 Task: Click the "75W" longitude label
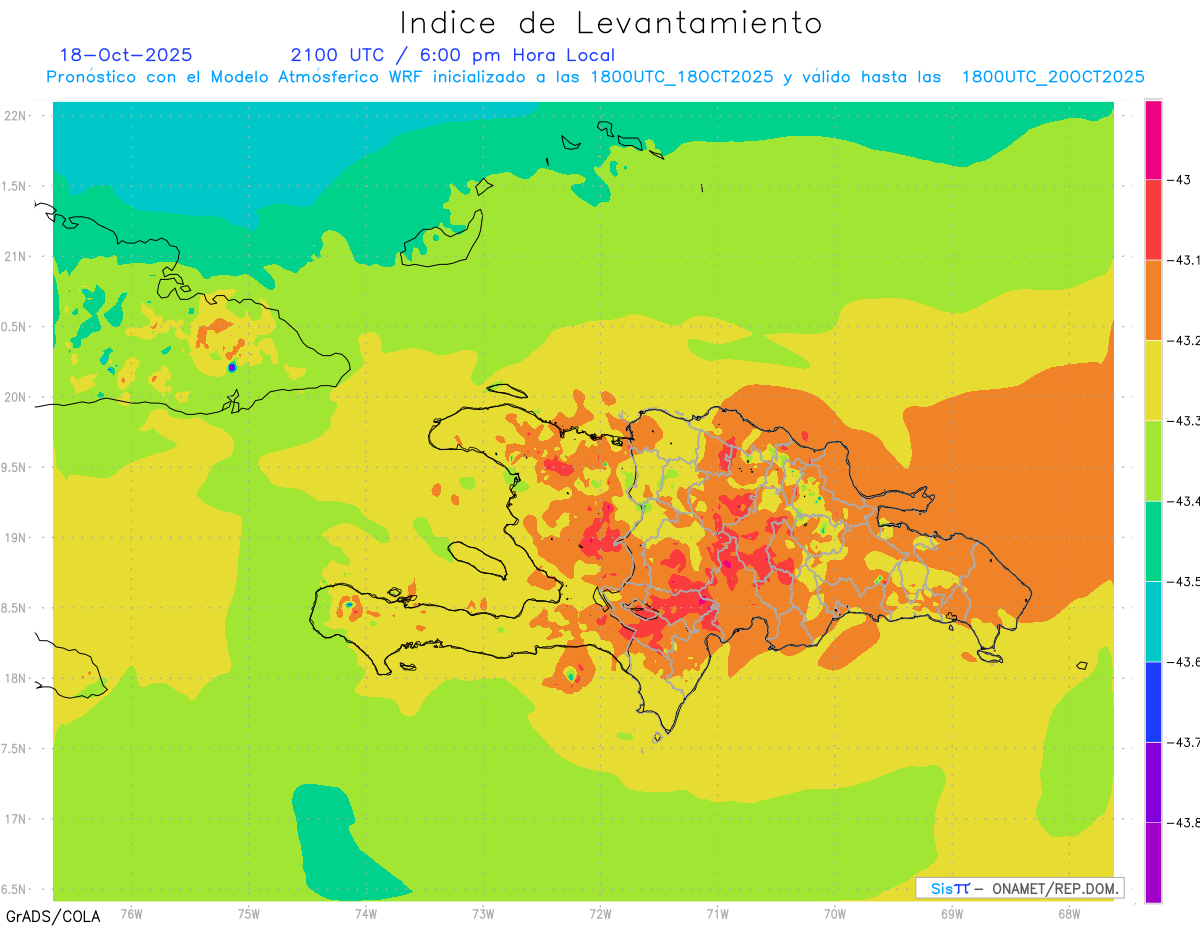coord(249,913)
